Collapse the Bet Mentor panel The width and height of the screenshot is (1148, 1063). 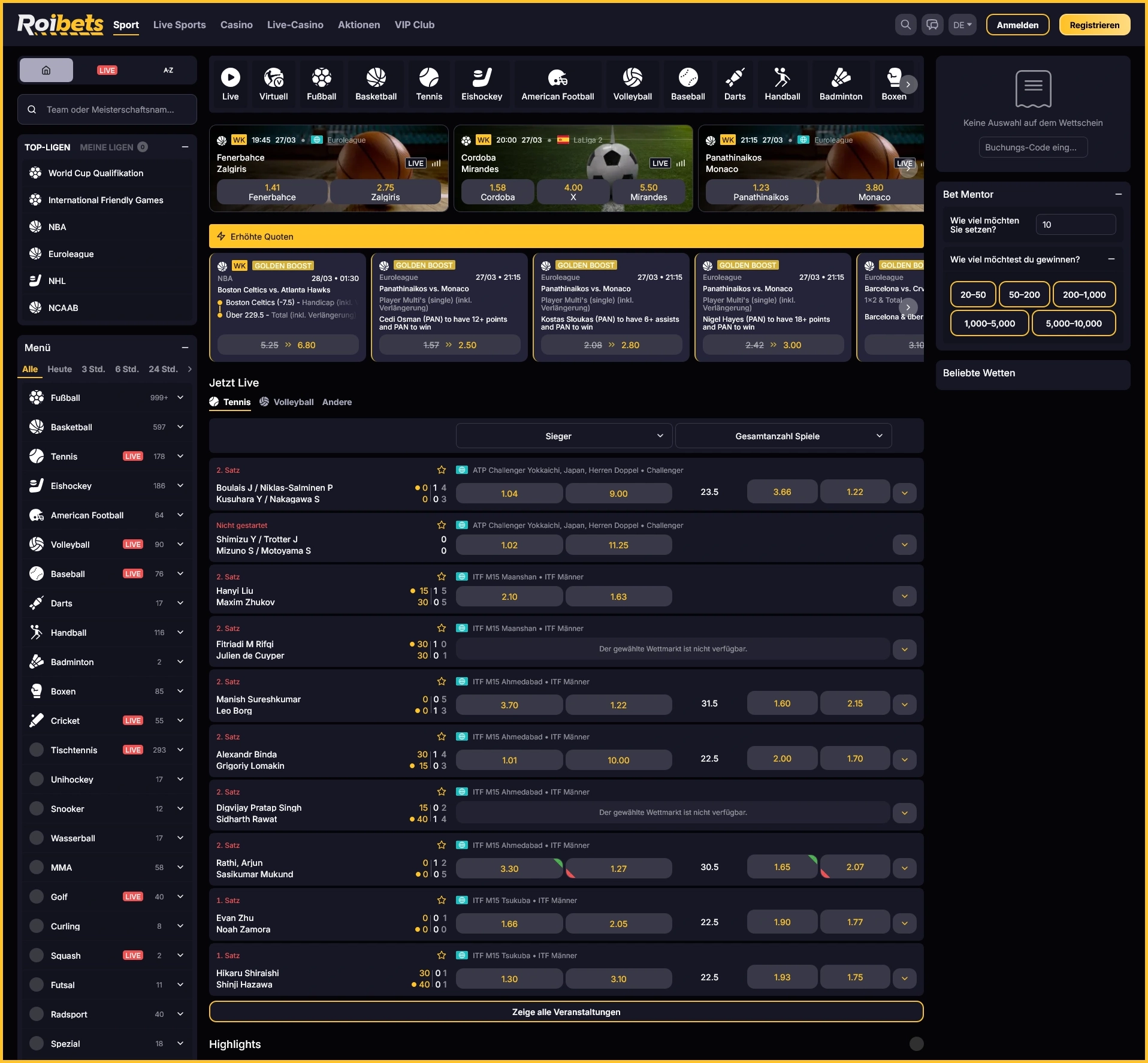click(1118, 194)
